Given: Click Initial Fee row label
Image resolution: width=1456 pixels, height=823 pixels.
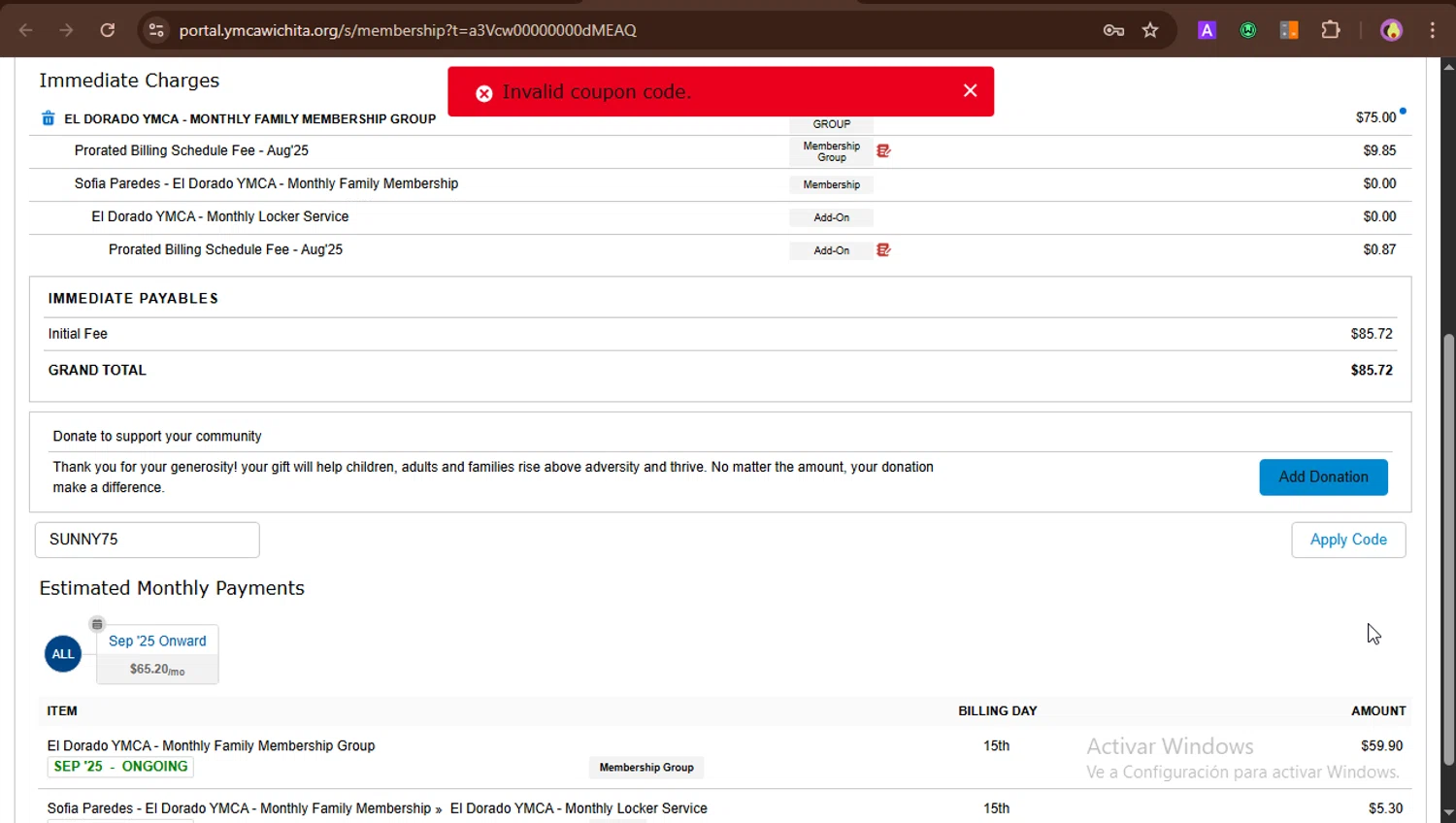Looking at the screenshot, I should pos(78,334).
